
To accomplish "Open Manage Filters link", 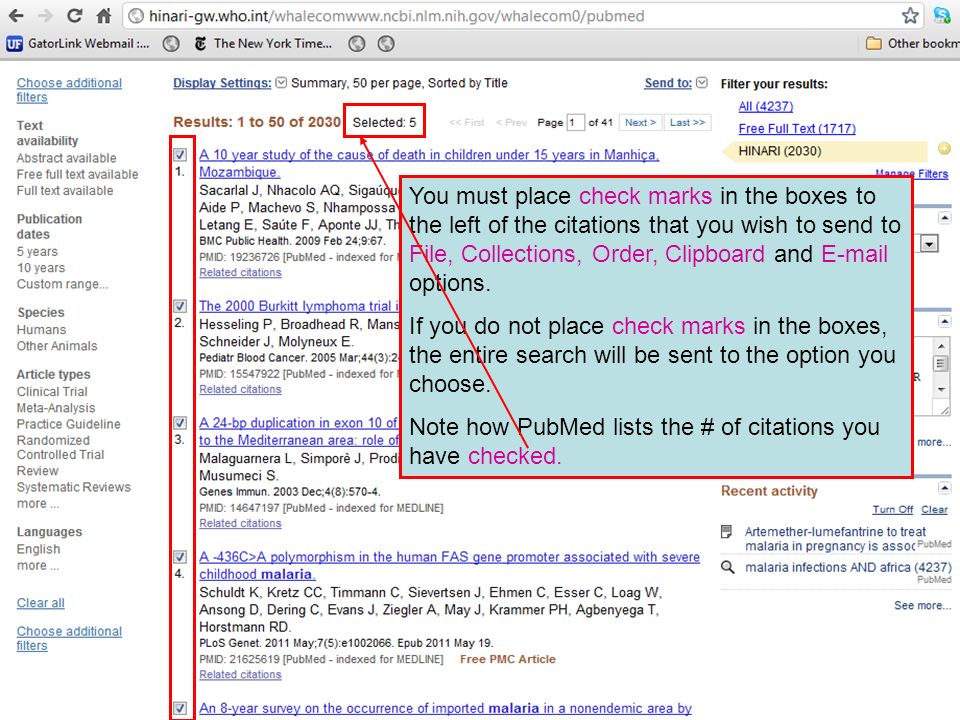I will [x=912, y=174].
